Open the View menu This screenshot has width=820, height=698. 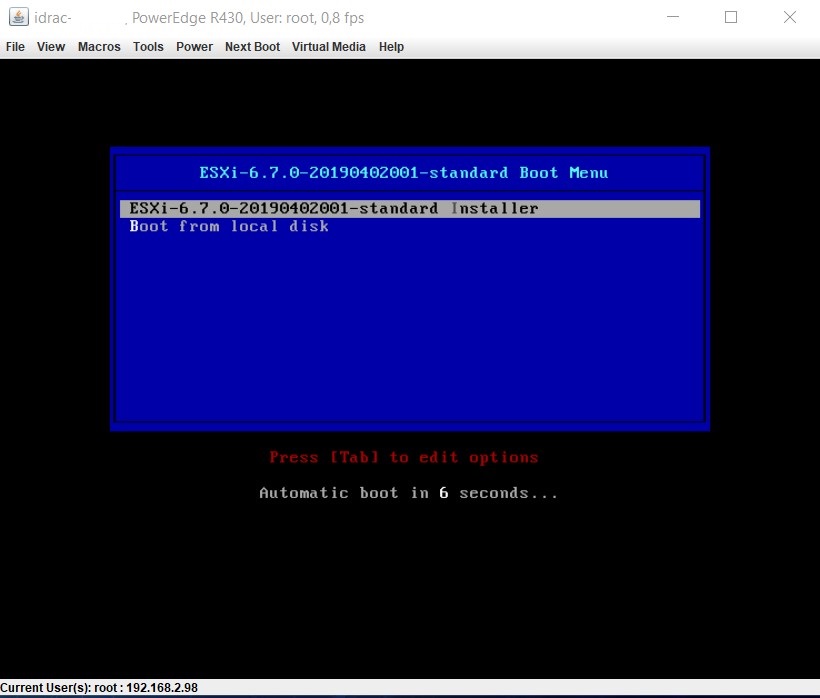pyautogui.click(x=51, y=47)
